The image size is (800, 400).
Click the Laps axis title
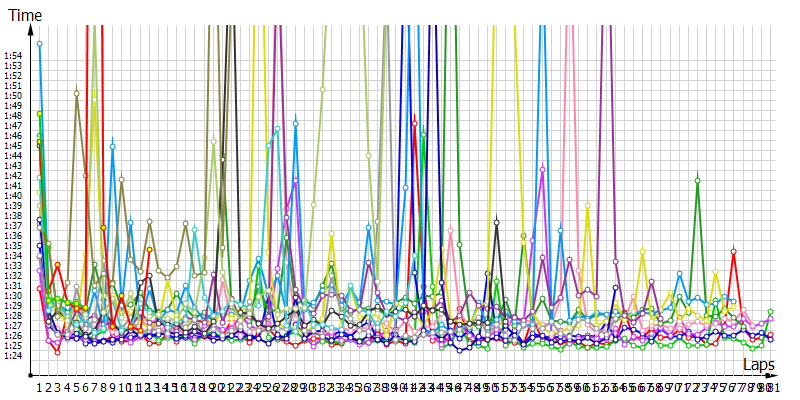(759, 366)
